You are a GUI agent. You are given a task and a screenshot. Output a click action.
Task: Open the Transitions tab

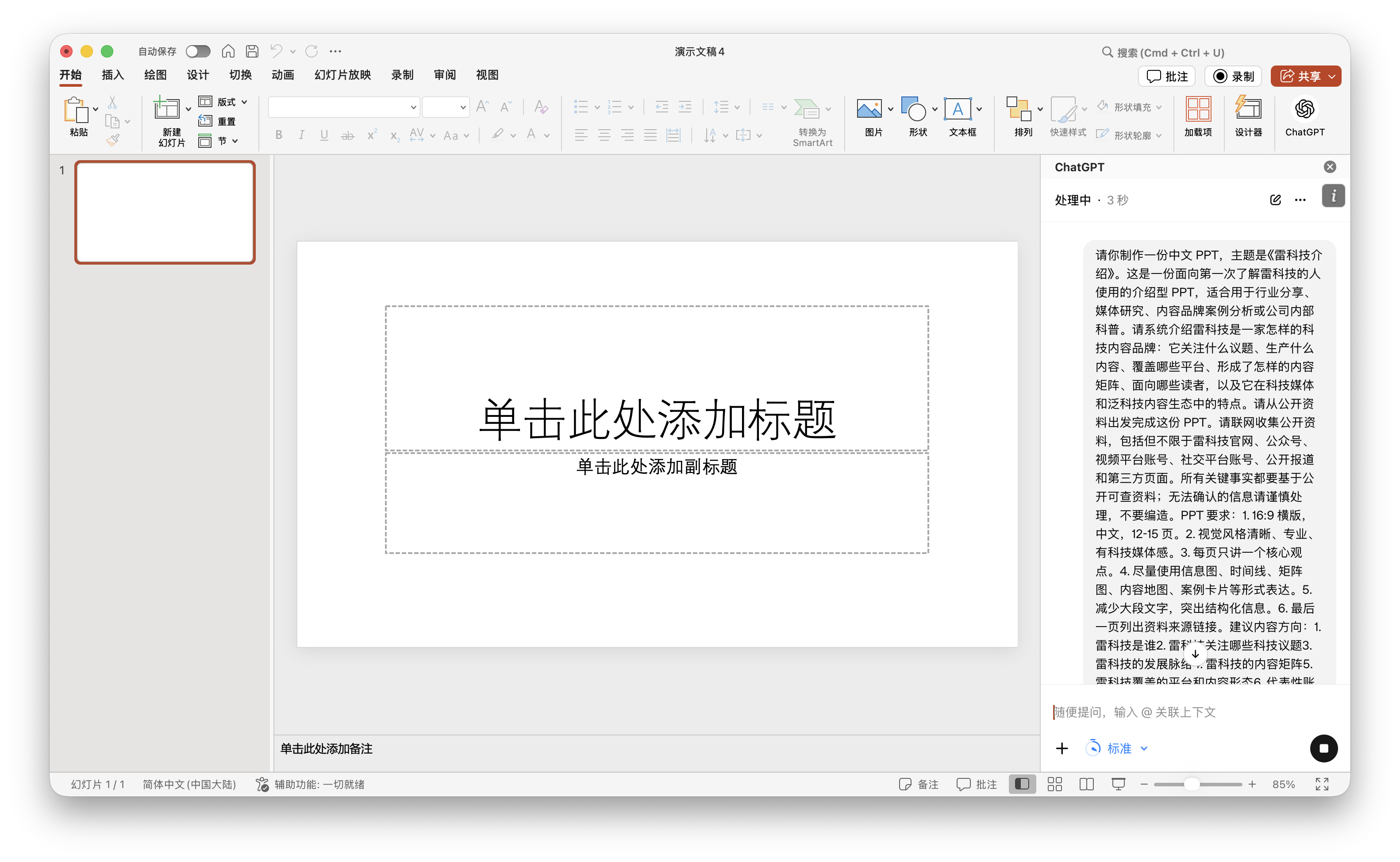240,75
